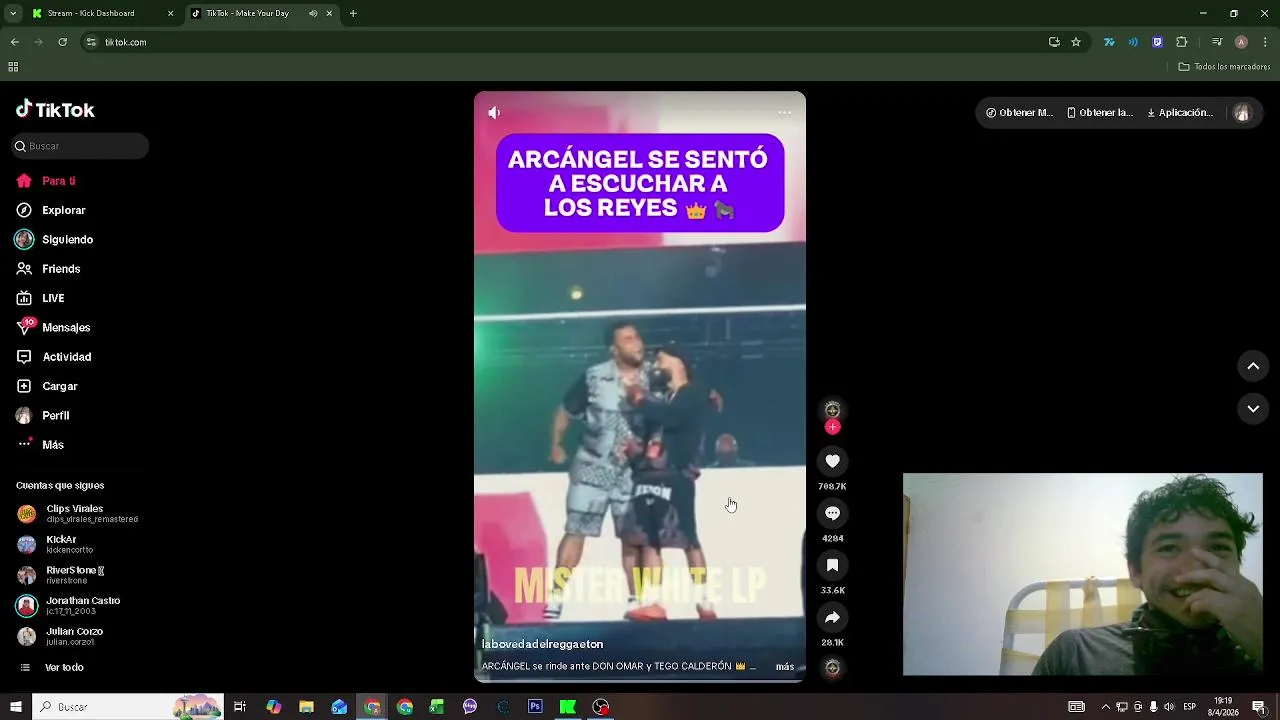Viewport: 1280px width, 720px height.
Task: Open the Actividad notifications
Action: pos(54,357)
